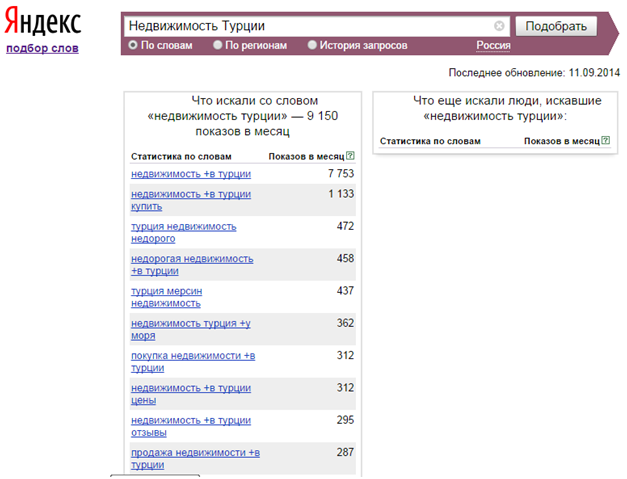Image resolution: width=627 pixels, height=479 pixels.
Task: Open 'недорогая недвижимость +в турции' link
Action: (192, 265)
